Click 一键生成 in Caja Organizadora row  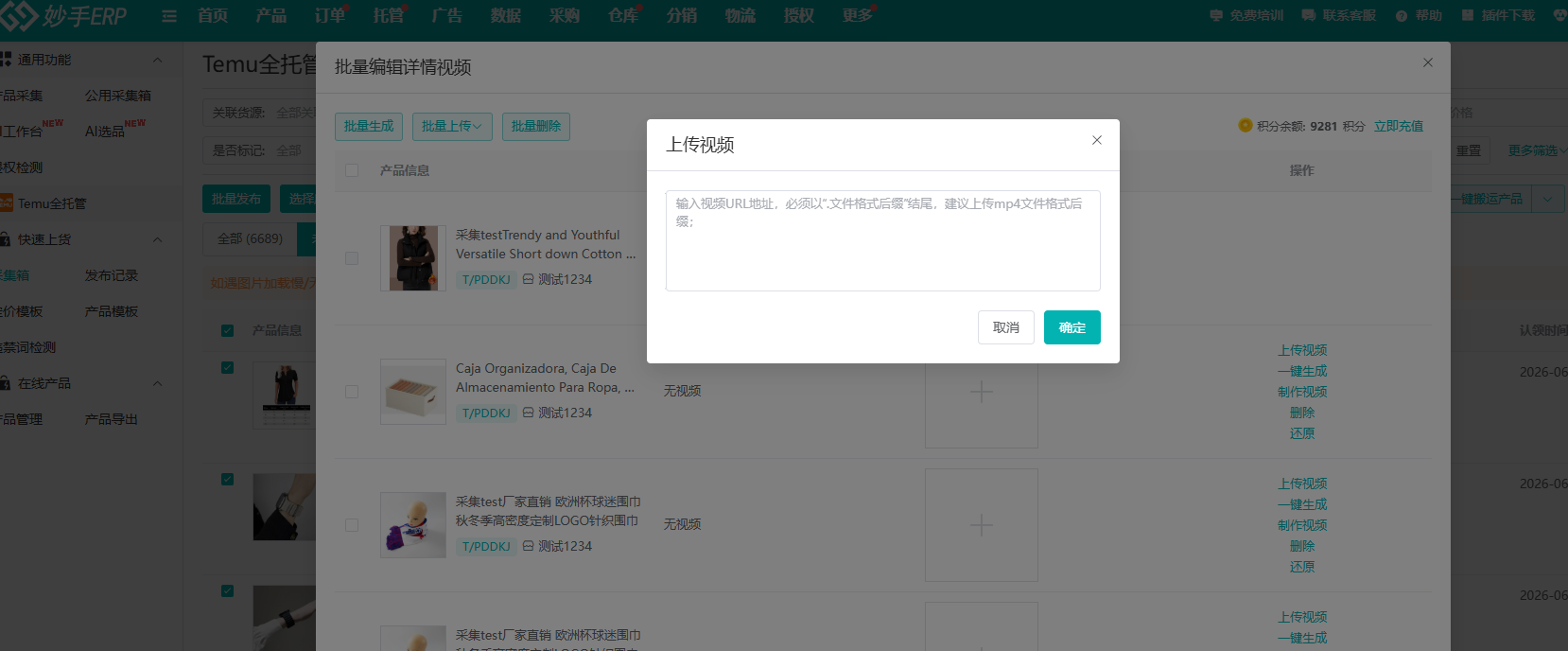[x=1302, y=371]
